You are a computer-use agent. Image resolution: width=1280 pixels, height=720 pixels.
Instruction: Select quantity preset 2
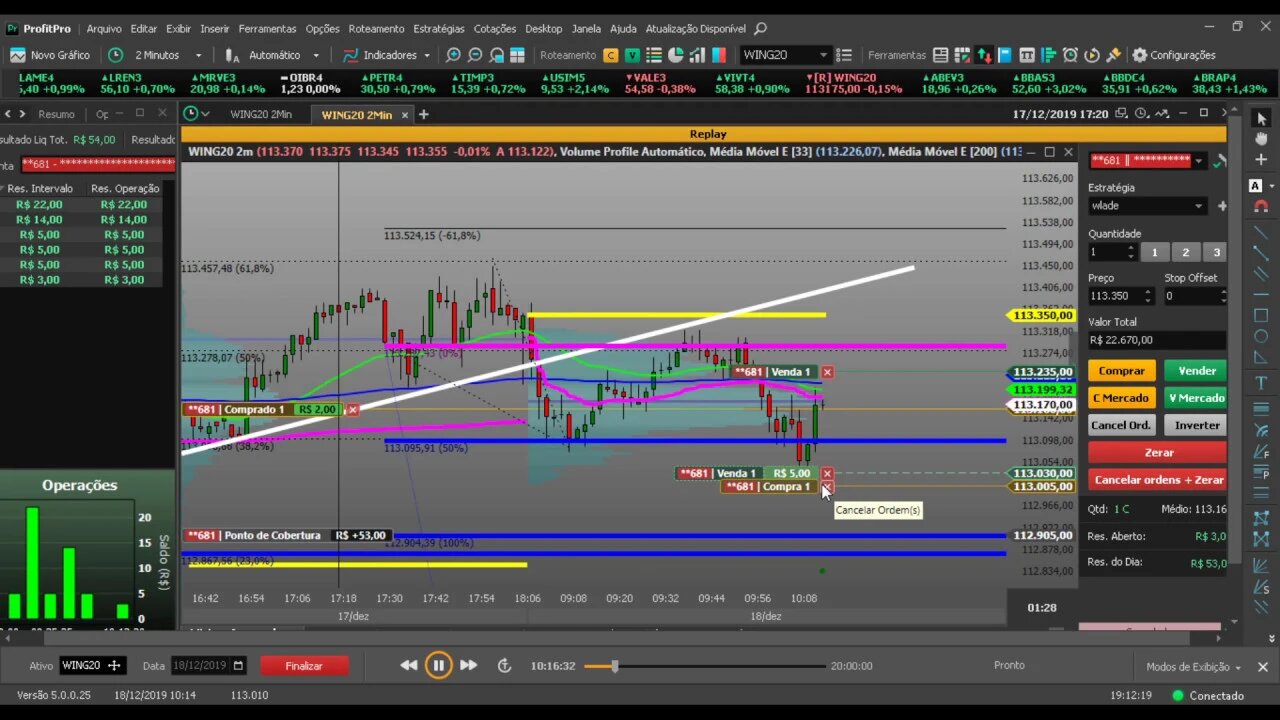point(1185,253)
